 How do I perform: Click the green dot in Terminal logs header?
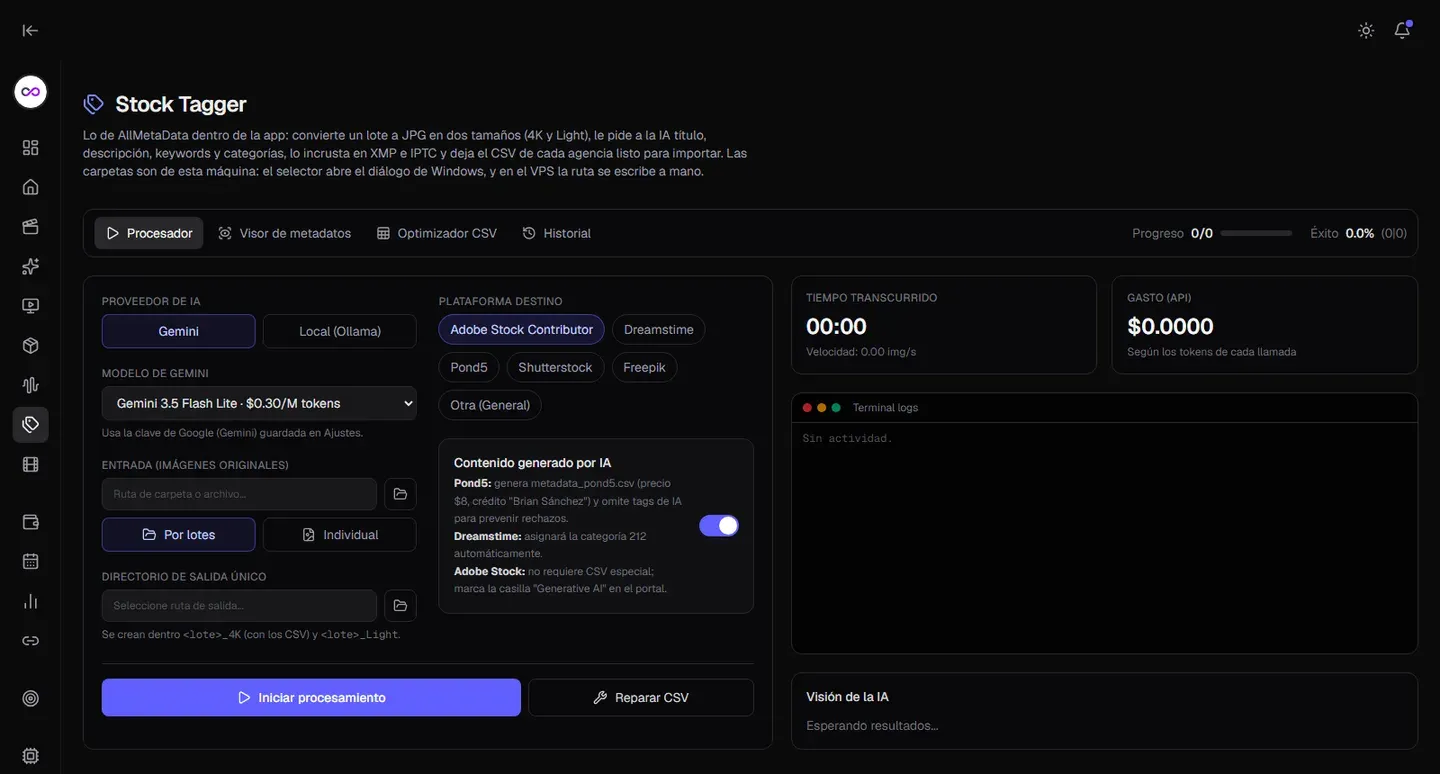point(836,408)
